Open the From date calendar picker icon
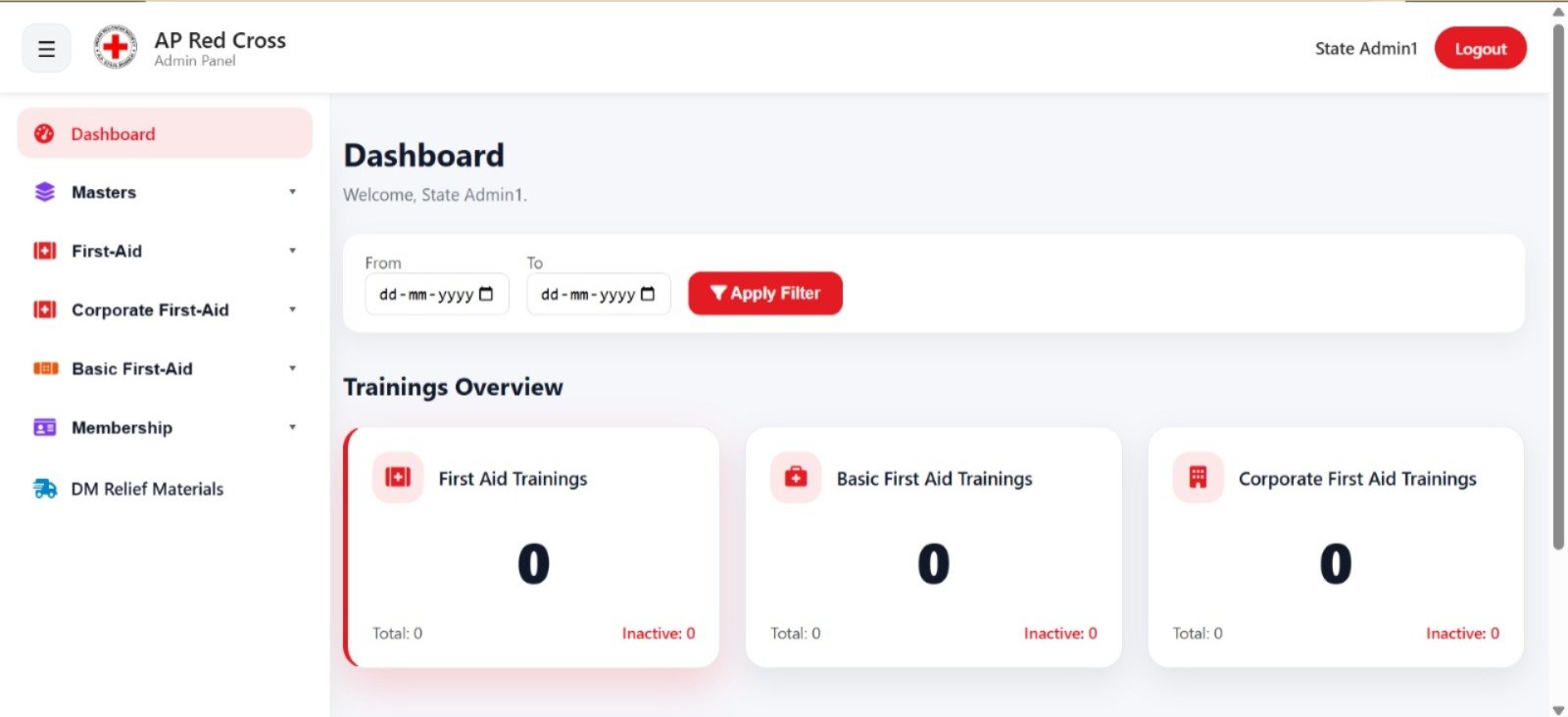The image size is (1568, 717). point(486,294)
